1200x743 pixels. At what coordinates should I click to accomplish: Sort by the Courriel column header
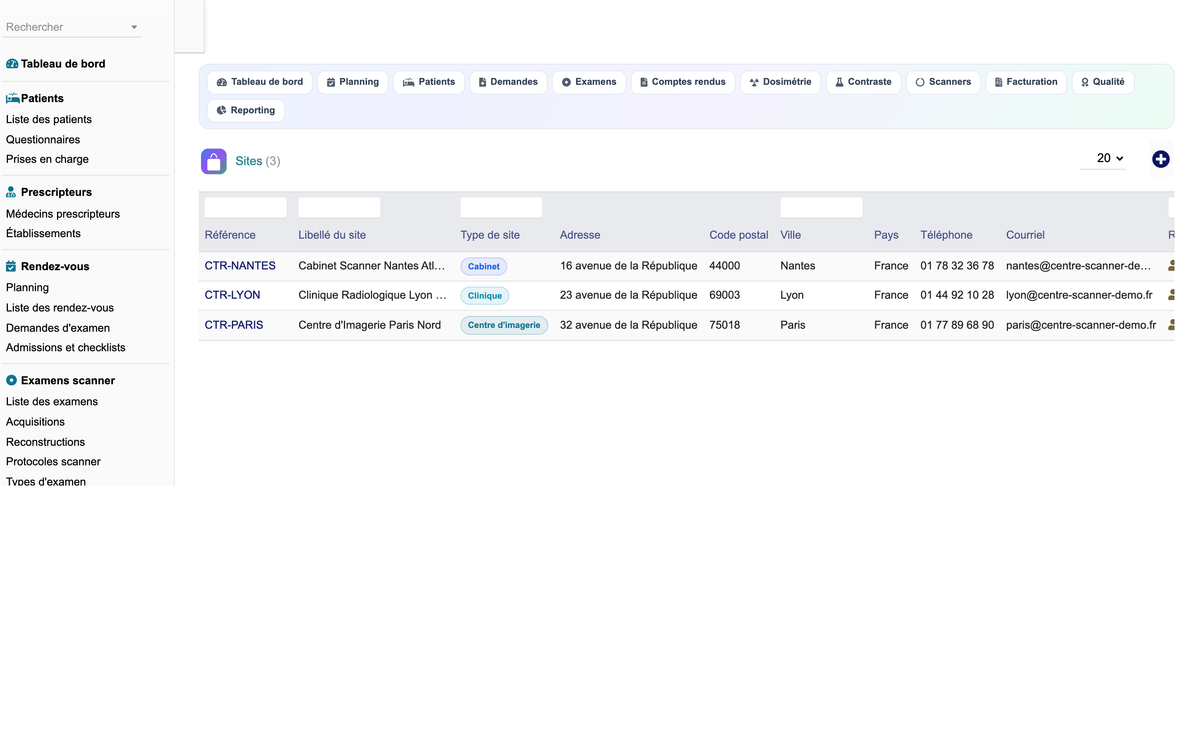[x=1025, y=235]
